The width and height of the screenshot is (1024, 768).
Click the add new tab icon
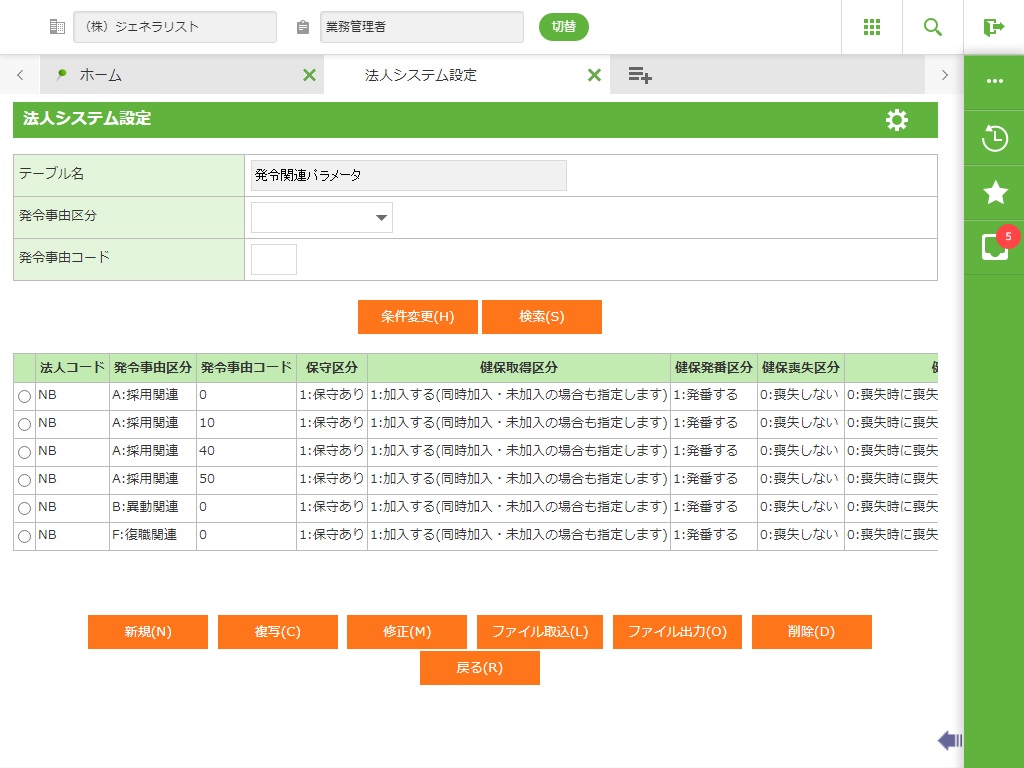click(640, 75)
